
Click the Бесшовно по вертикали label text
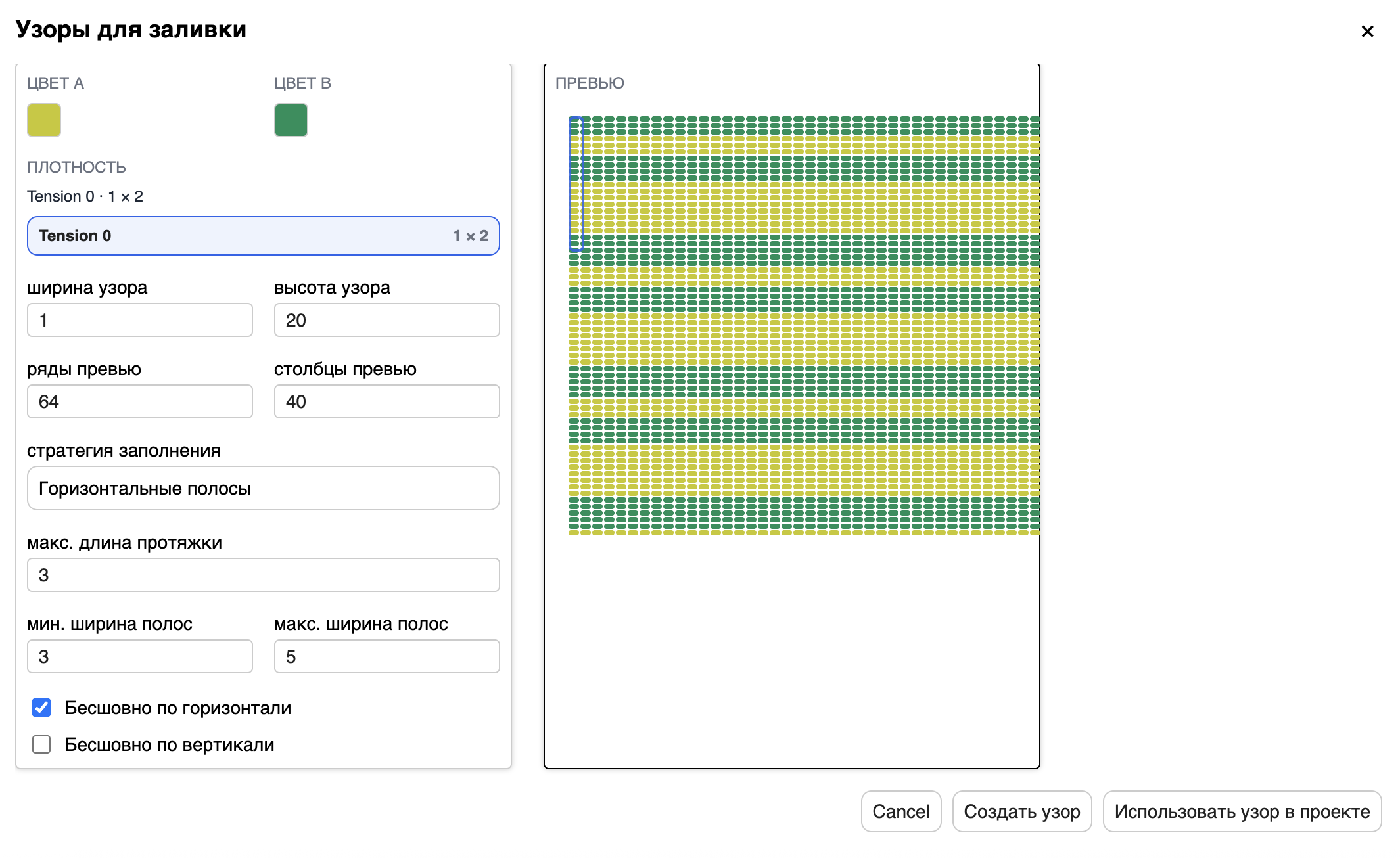pos(170,744)
